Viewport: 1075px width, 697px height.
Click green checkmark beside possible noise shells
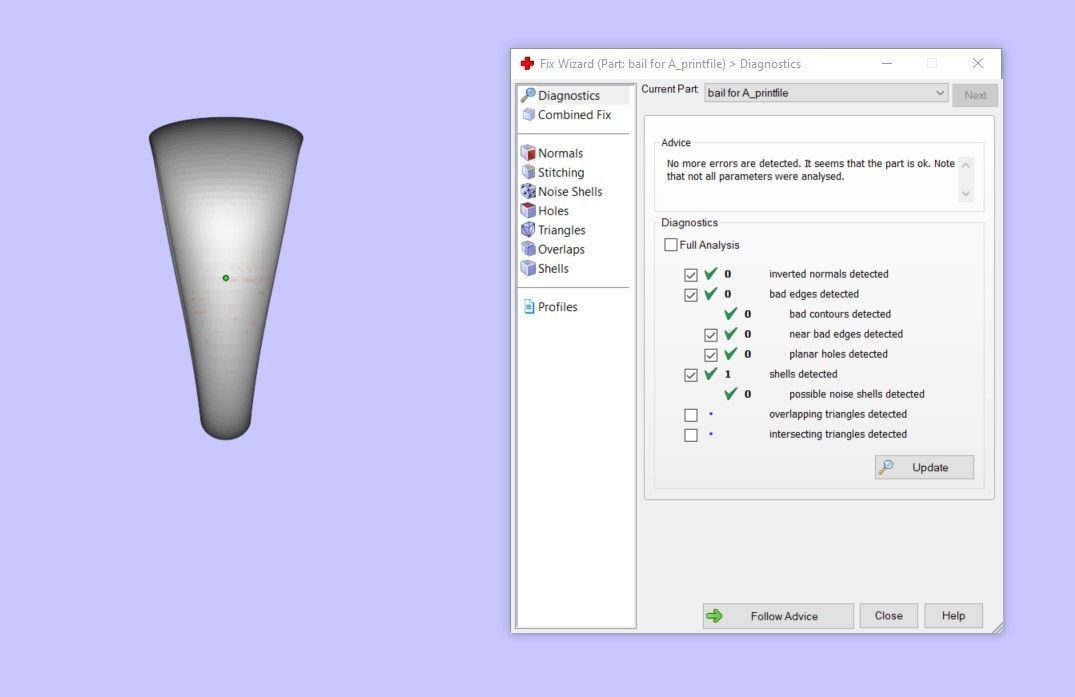click(730, 393)
